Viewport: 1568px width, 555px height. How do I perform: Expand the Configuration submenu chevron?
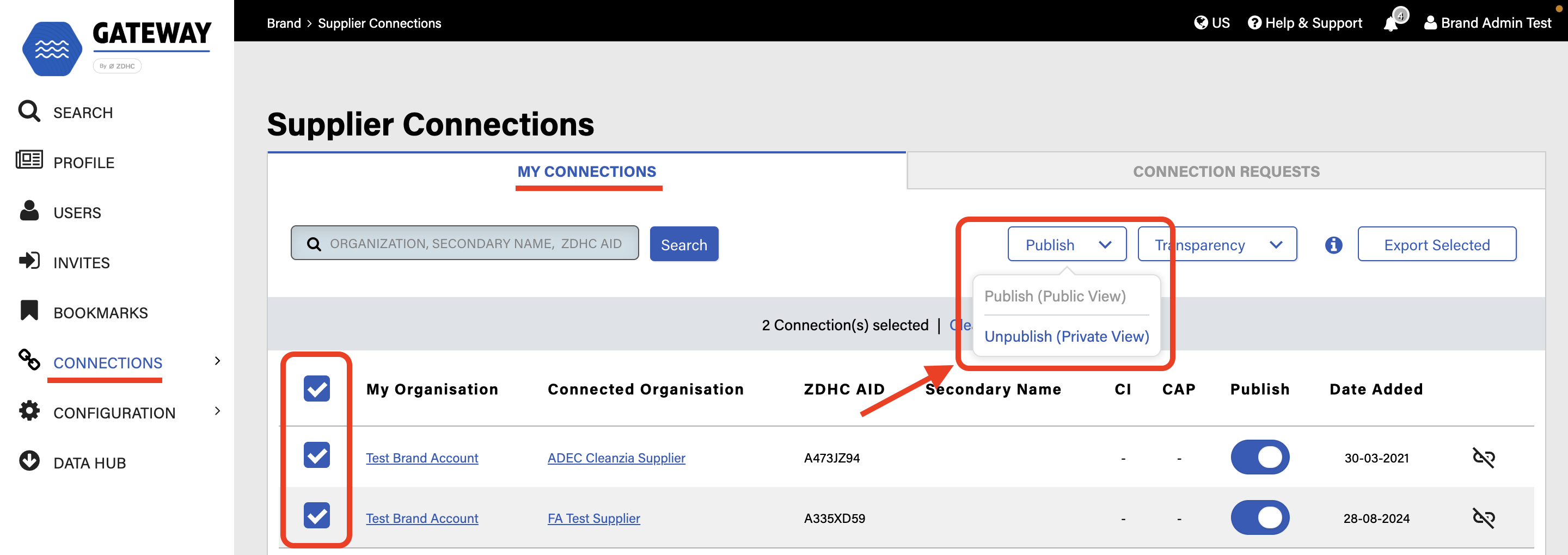point(217,411)
